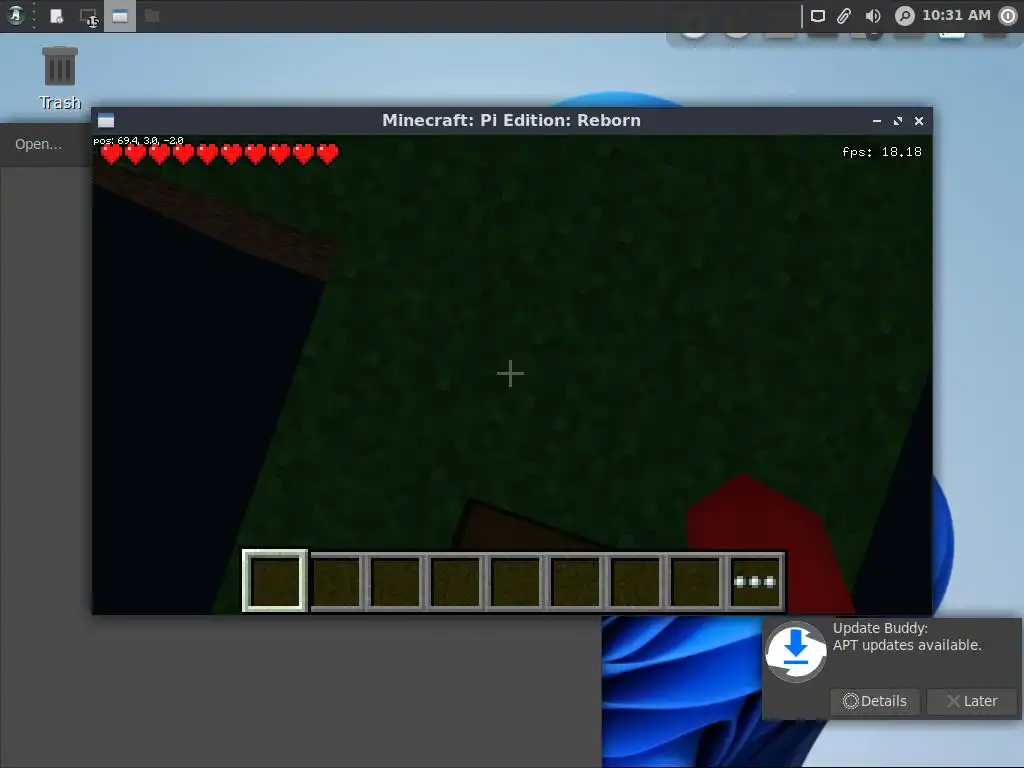
Task: Select the first highlighted hotbar slot
Action: tap(275, 581)
